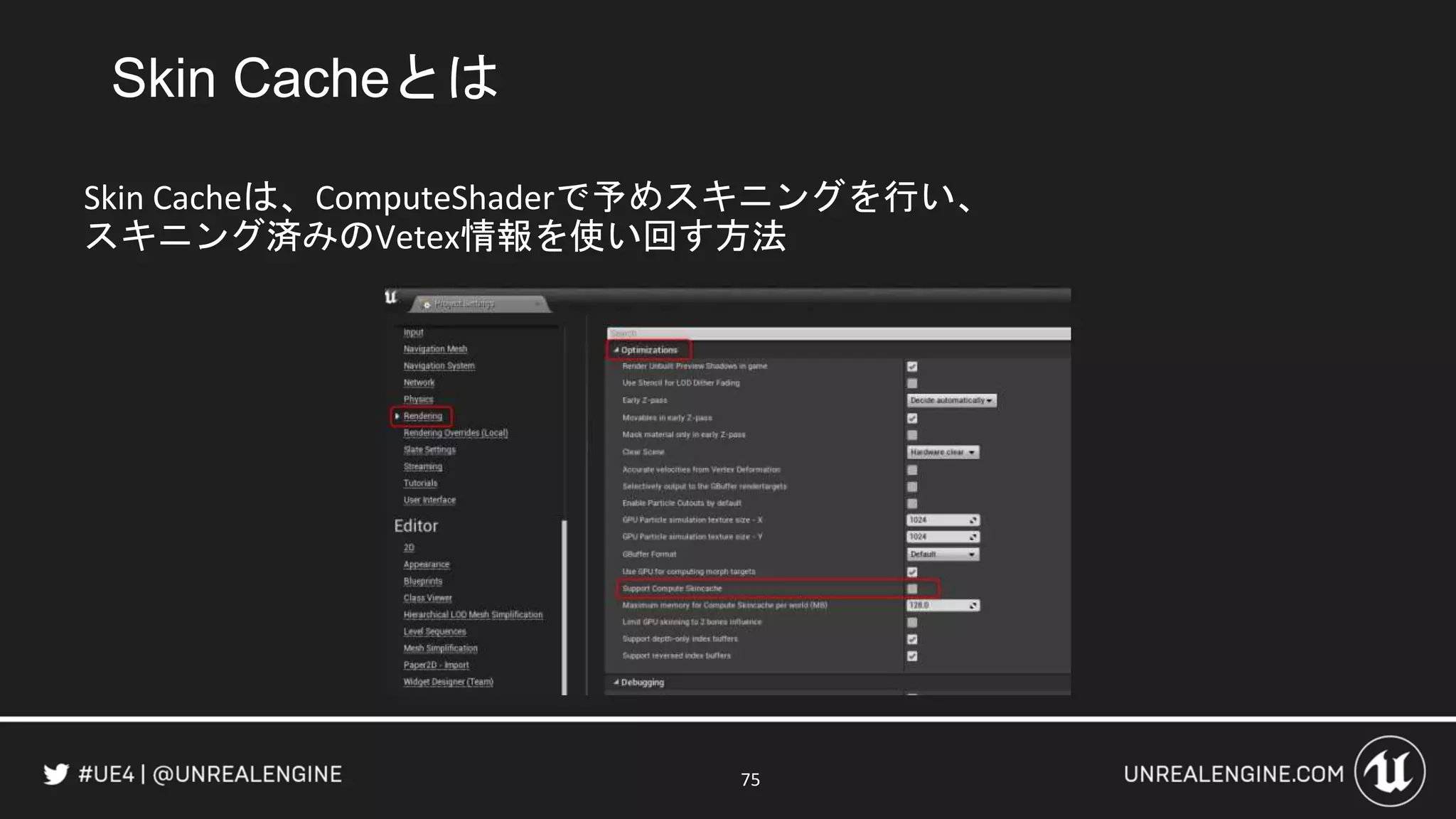This screenshot has height=819, width=1456.
Task: Click the spin arrow icon on the Skincache memory field
Action: click(973, 606)
